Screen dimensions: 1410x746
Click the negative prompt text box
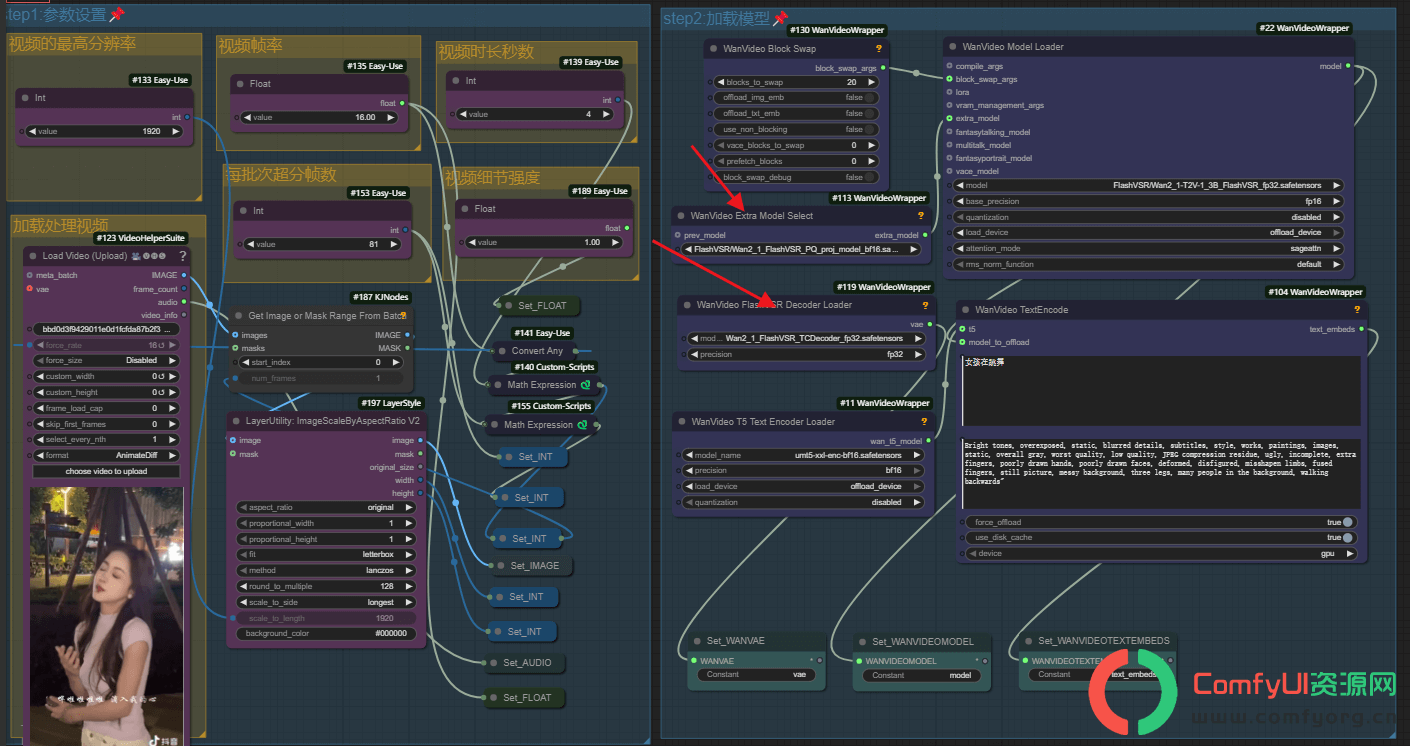pos(1161,474)
